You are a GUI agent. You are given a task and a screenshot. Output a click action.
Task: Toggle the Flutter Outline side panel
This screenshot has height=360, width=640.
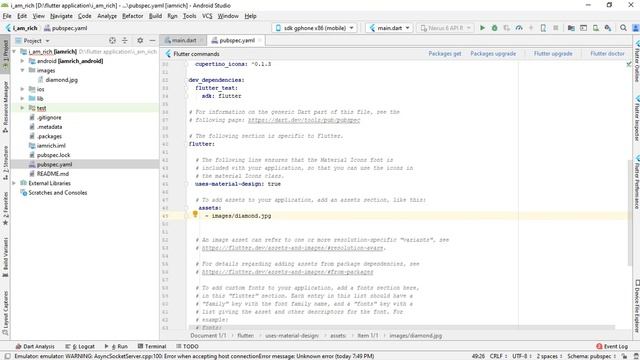point(636,61)
